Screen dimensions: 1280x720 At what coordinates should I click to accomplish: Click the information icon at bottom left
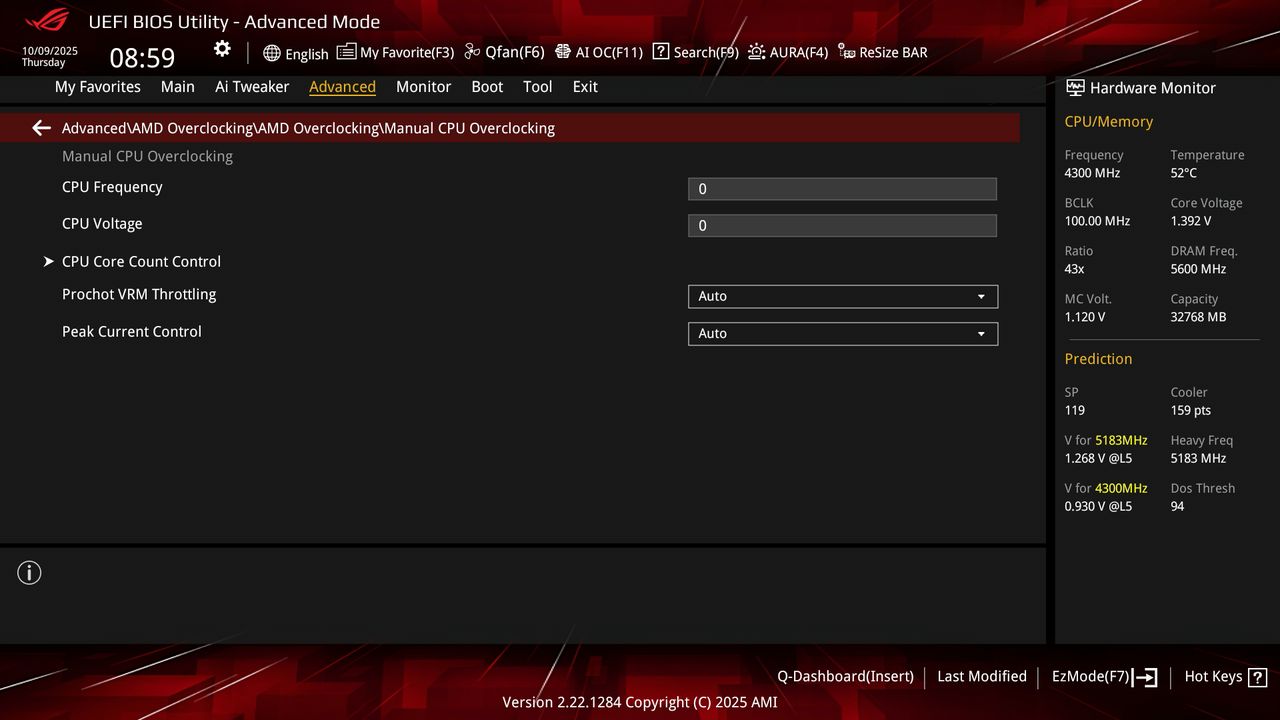click(29, 572)
